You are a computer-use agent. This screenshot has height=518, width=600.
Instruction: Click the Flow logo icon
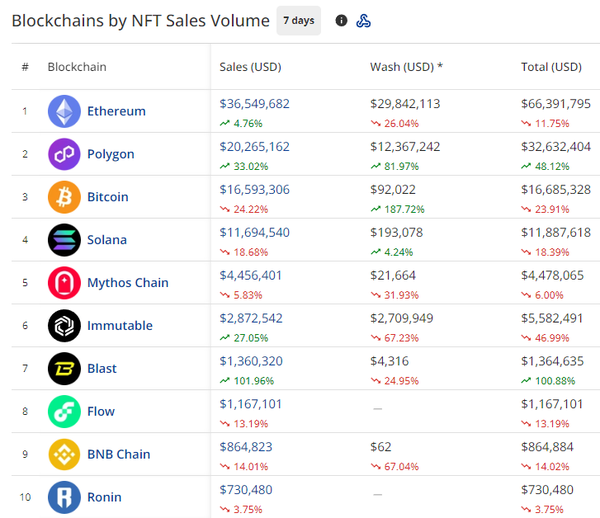point(64,411)
